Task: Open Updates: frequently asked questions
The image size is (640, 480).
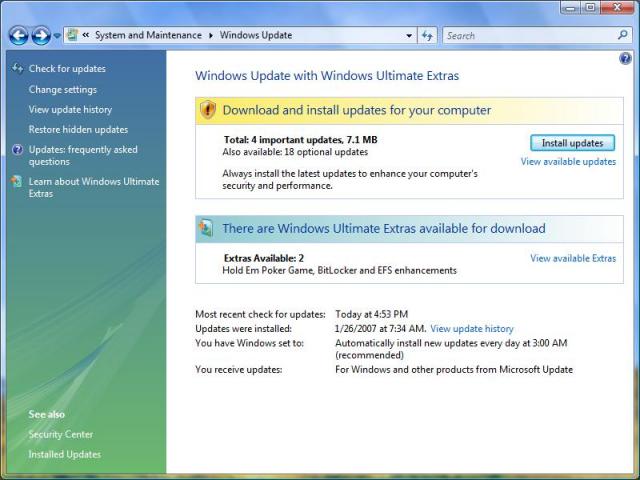Action: [83, 156]
